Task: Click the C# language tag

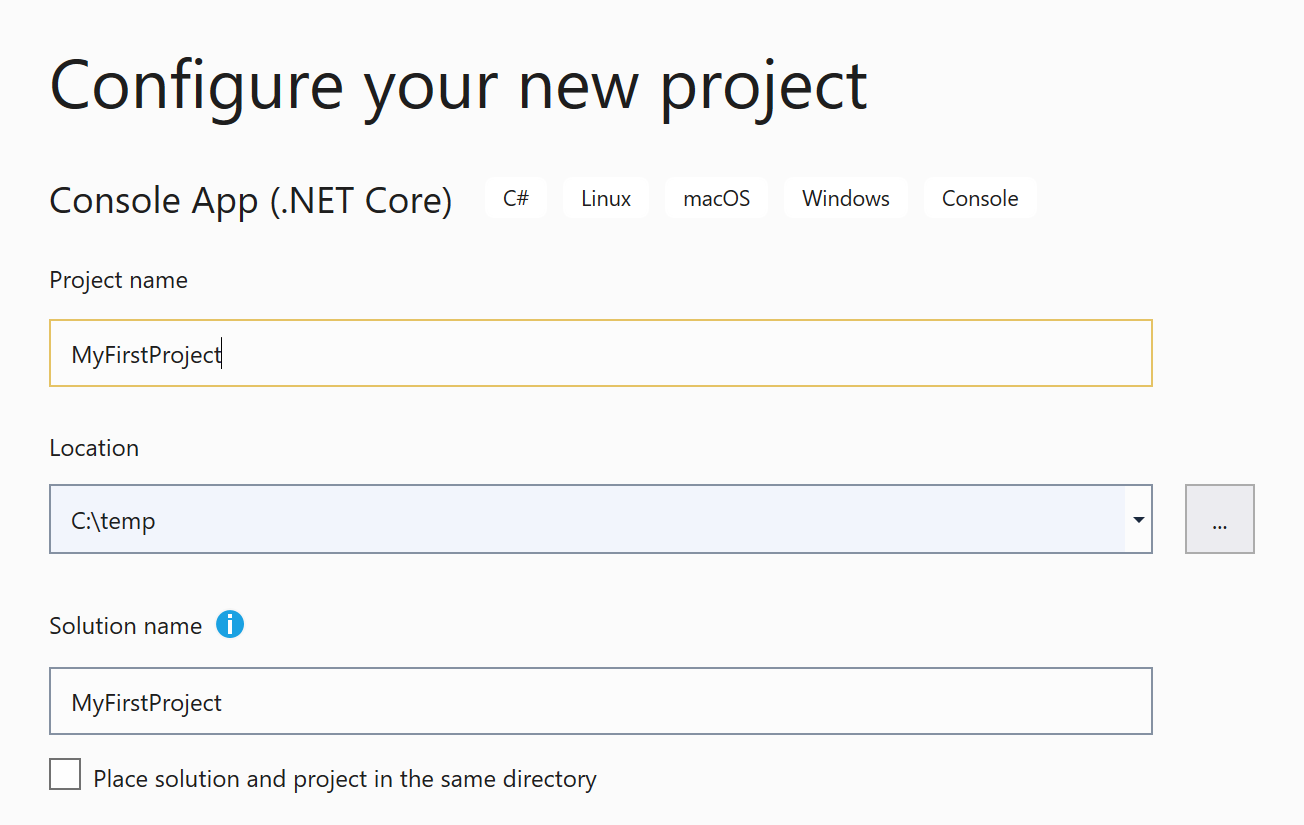Action: pos(516,198)
